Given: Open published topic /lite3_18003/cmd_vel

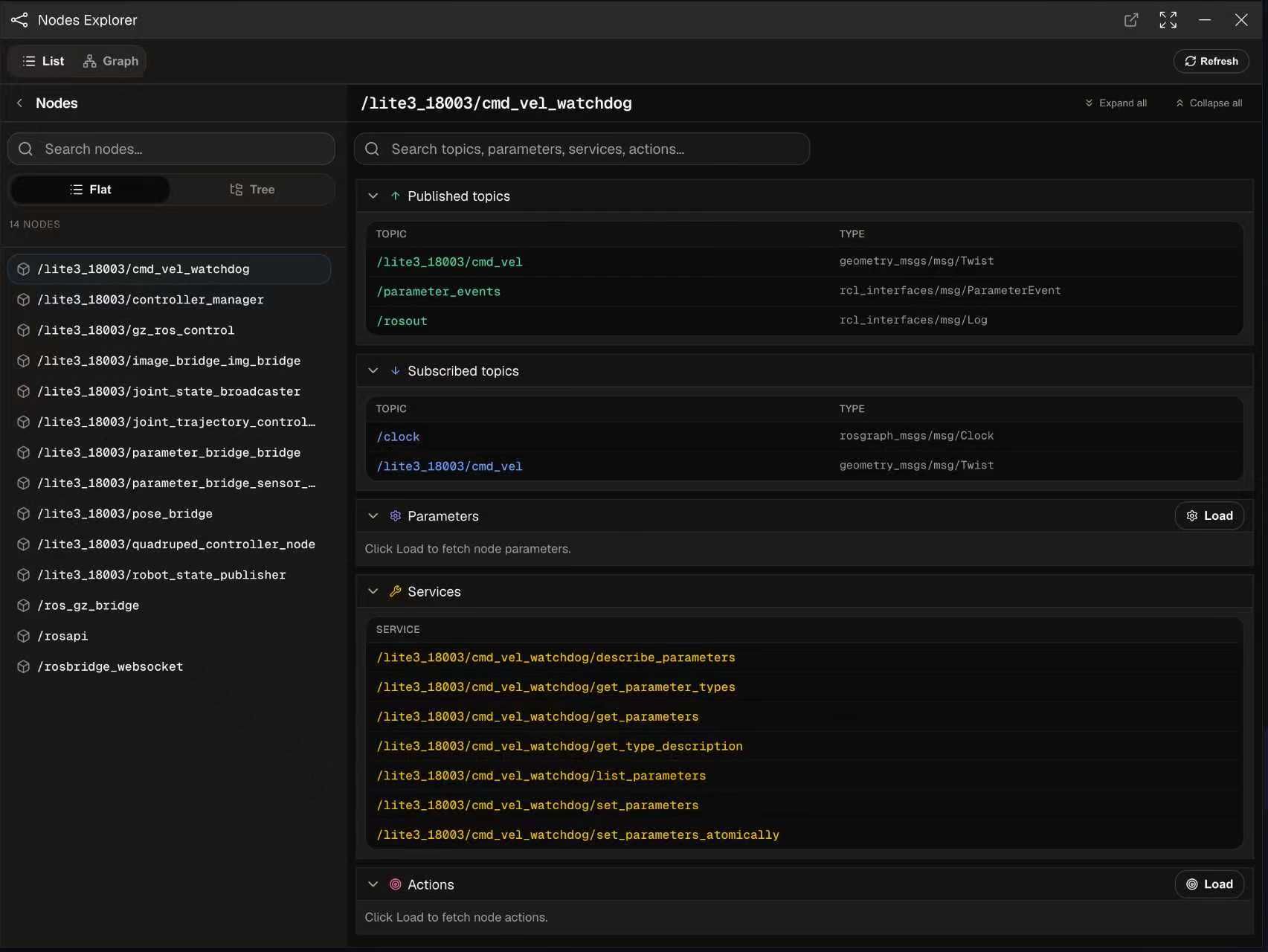Looking at the screenshot, I should [449, 262].
